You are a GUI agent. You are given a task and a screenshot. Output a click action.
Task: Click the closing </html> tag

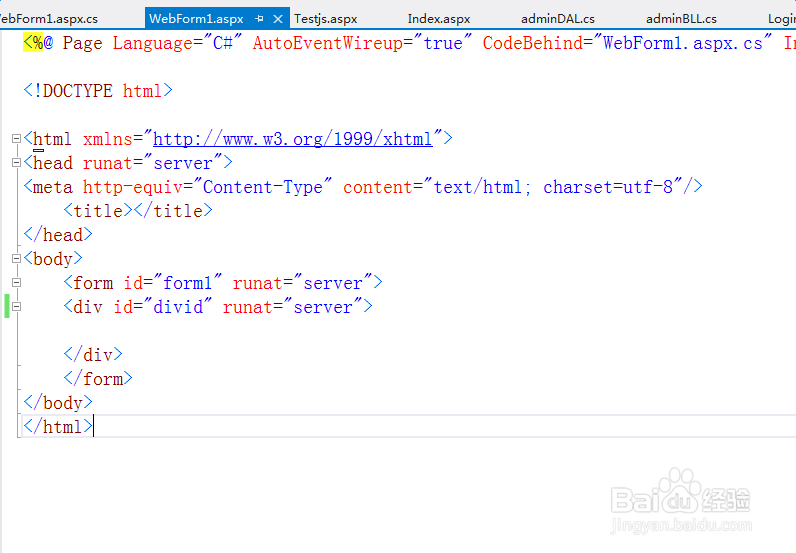tap(58, 427)
